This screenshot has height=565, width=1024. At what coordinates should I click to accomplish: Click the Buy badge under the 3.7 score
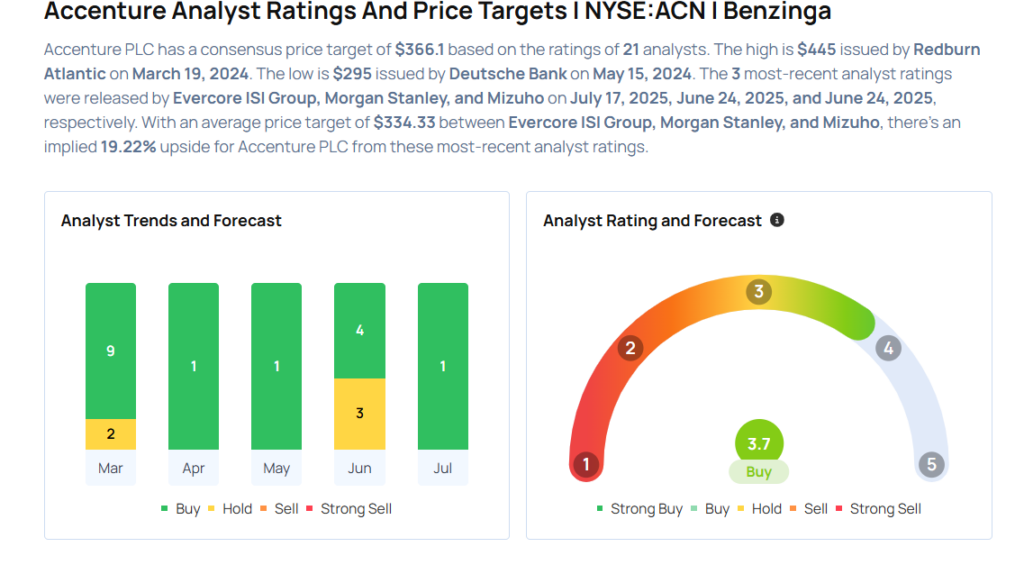tap(758, 472)
